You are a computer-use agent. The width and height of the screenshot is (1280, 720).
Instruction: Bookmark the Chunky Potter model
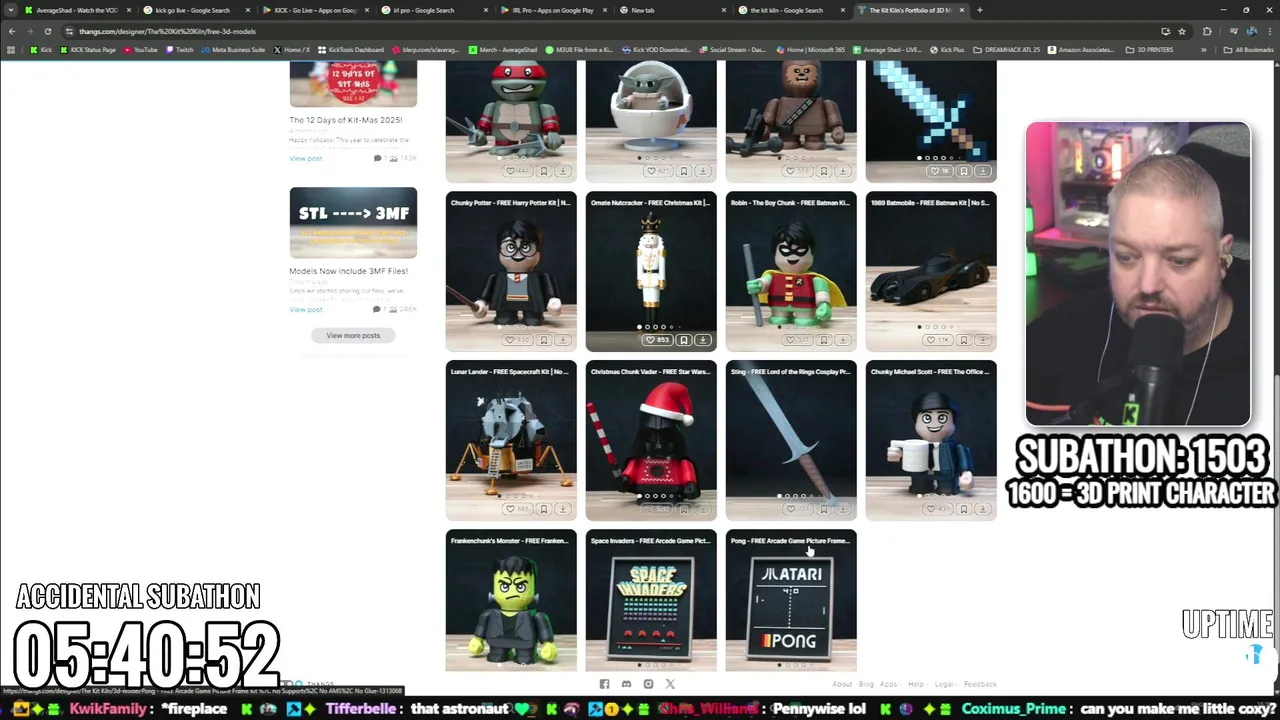(543, 340)
